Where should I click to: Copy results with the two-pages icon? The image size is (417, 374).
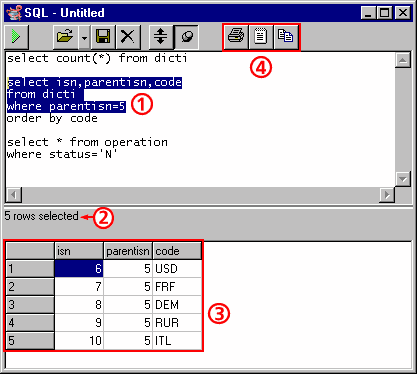286,36
